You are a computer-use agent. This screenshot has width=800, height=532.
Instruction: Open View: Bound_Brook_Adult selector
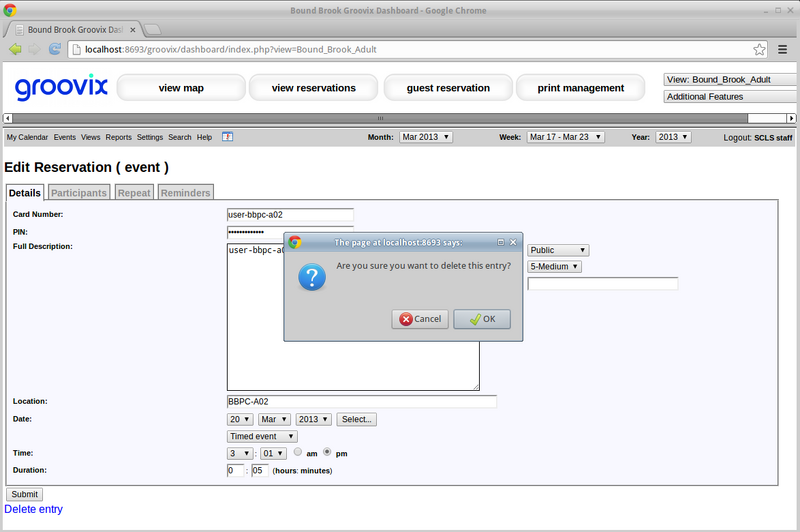(731, 80)
